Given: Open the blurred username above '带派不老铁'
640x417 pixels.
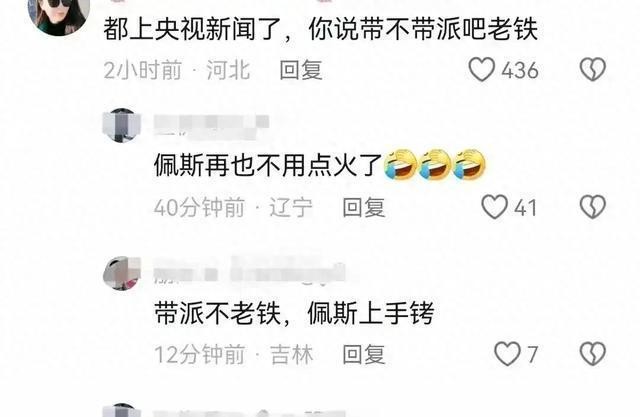Looking at the screenshot, I should pyautogui.click(x=250, y=271).
